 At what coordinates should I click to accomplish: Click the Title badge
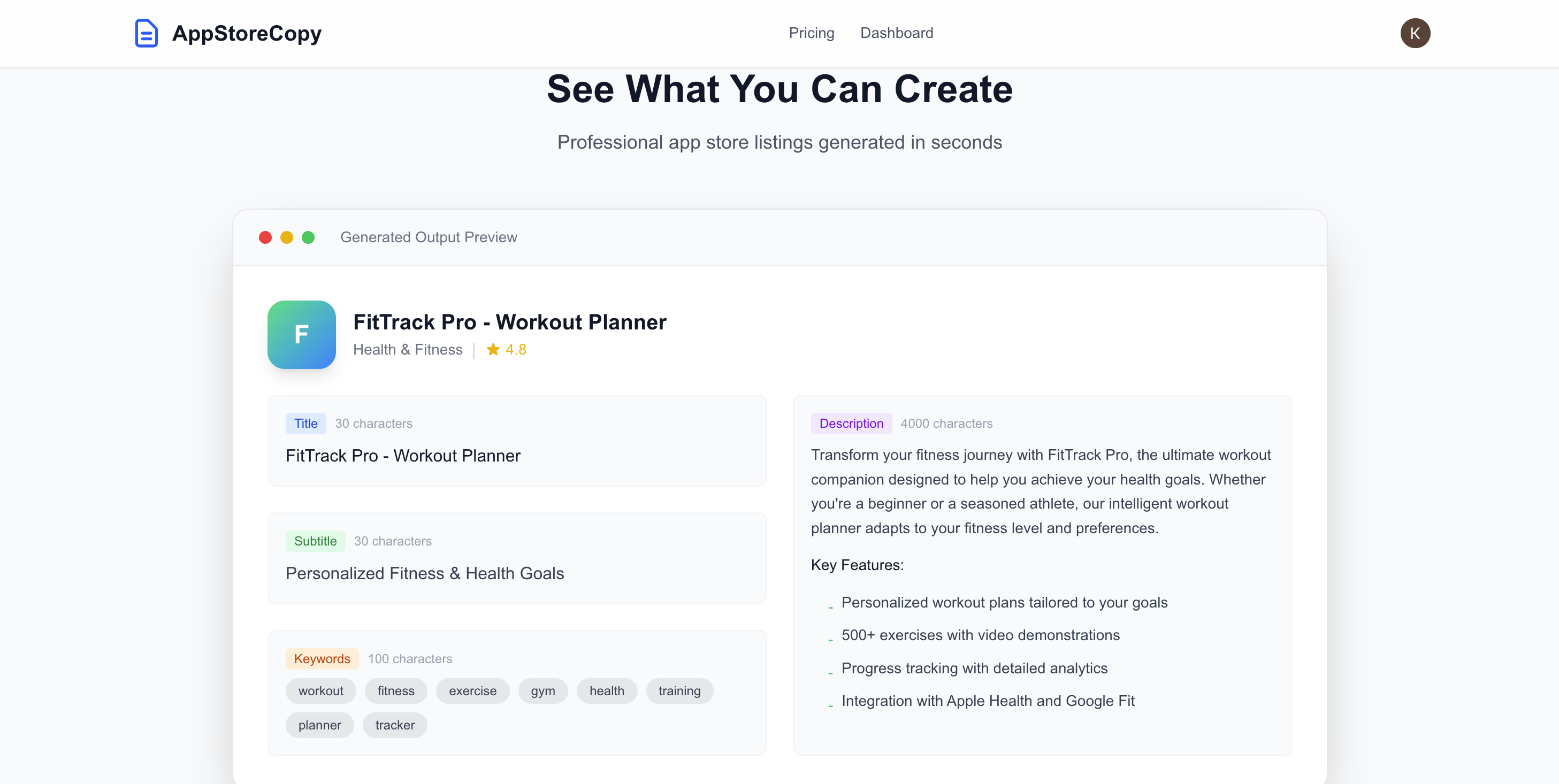click(305, 424)
